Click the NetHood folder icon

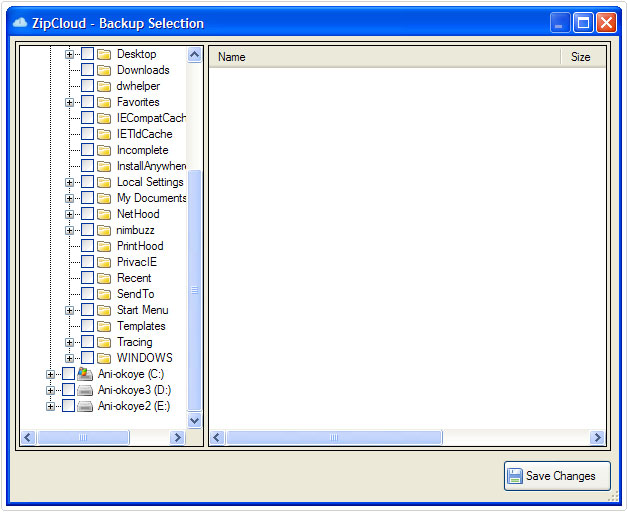pyautogui.click(x=104, y=214)
